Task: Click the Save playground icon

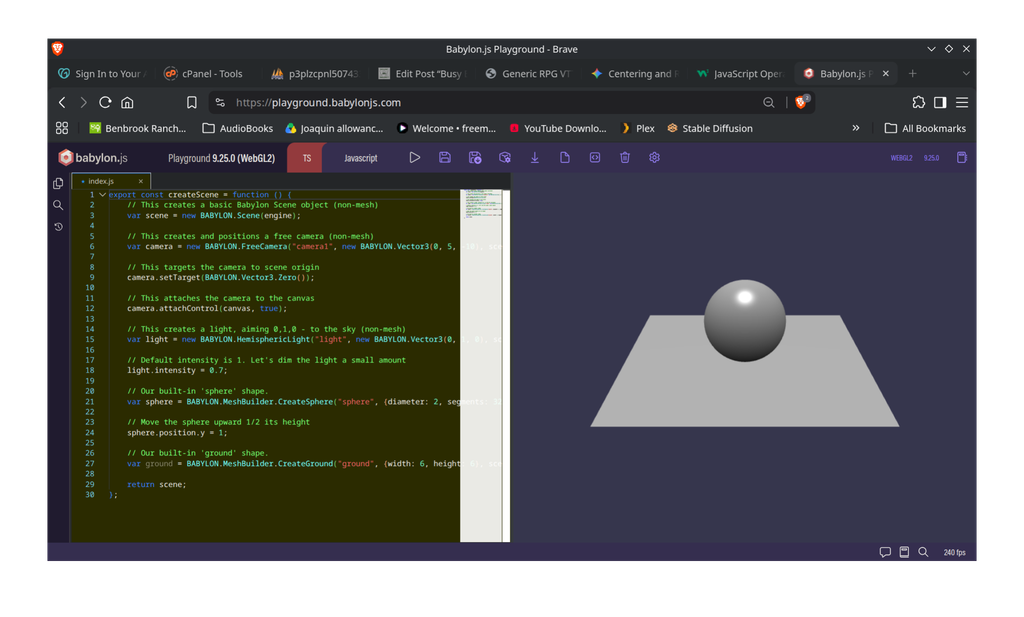Action: (445, 157)
